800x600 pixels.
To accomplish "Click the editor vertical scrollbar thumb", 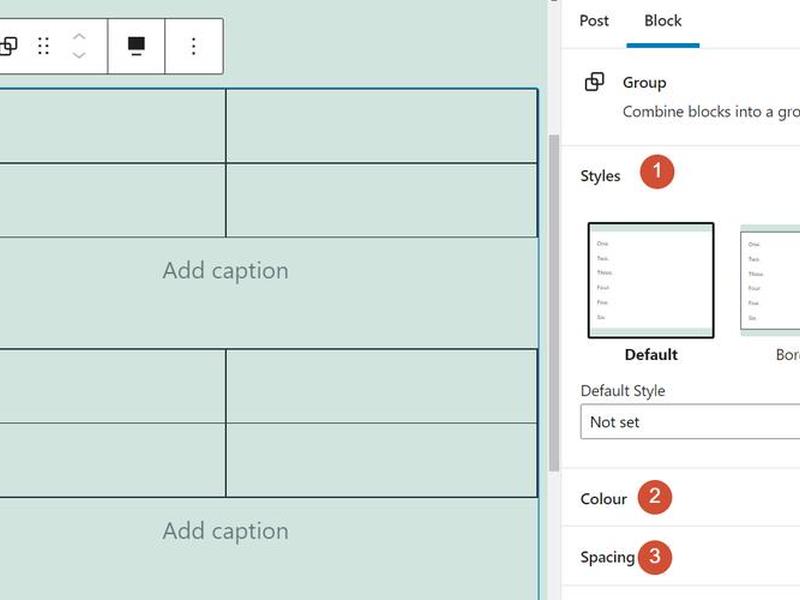I will 554,303.
